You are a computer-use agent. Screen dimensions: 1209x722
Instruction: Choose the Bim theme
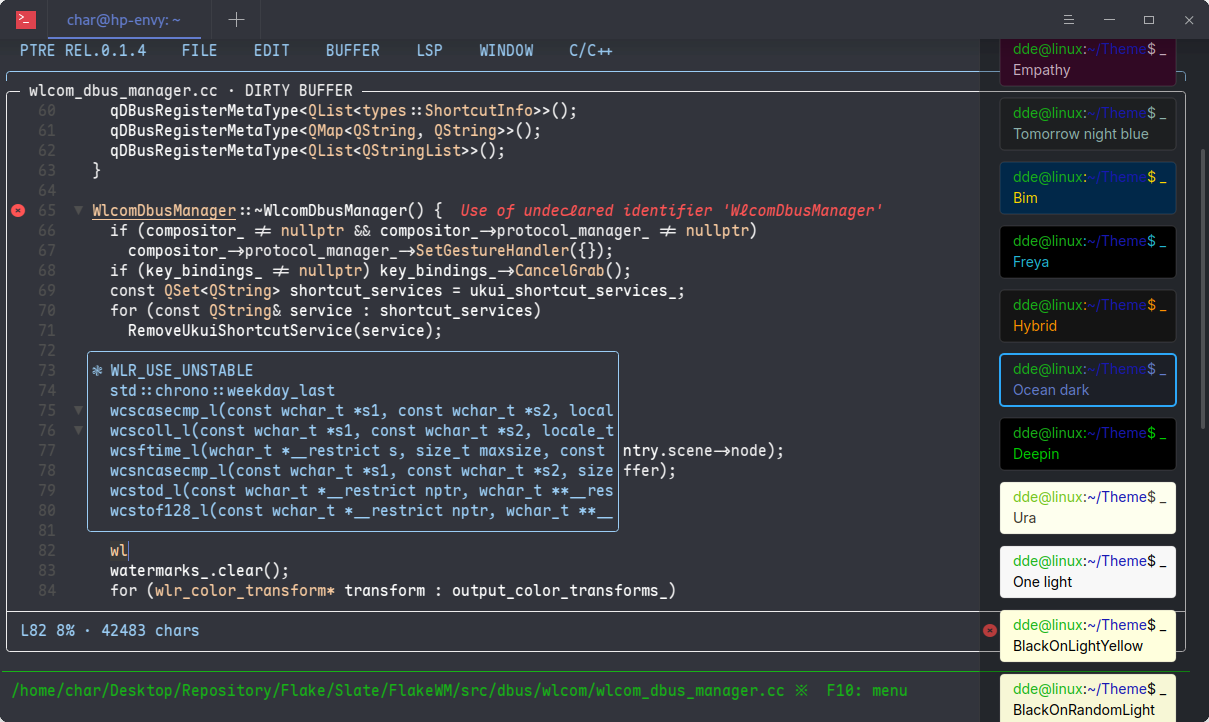tap(1088, 188)
